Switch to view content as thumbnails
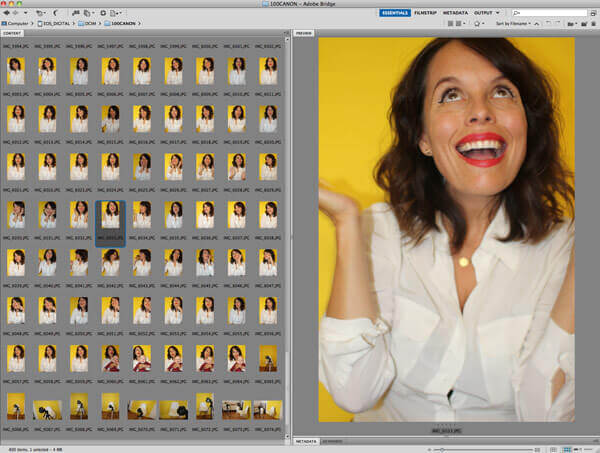 pyautogui.click(x=567, y=450)
